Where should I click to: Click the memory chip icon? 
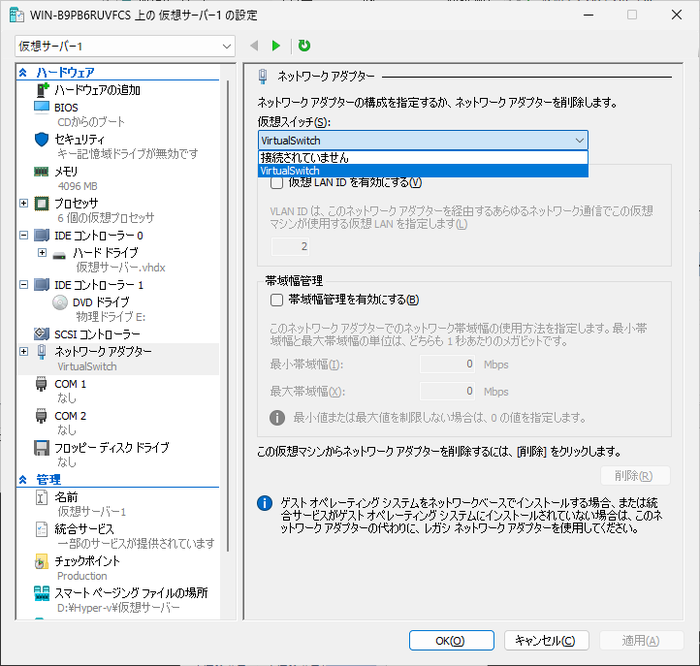click(x=42, y=172)
